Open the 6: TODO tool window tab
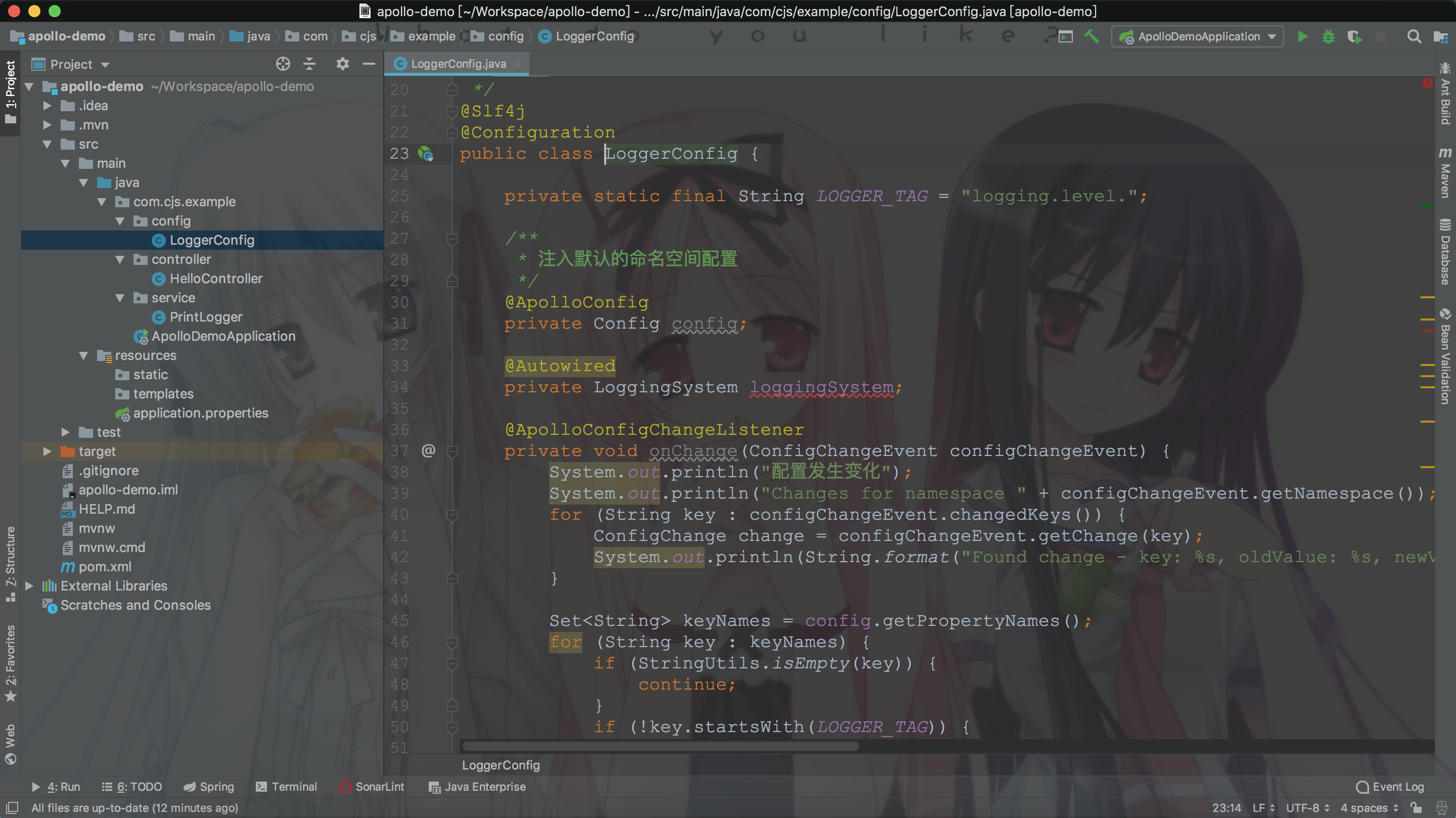This screenshot has height=818, width=1456. click(x=131, y=786)
